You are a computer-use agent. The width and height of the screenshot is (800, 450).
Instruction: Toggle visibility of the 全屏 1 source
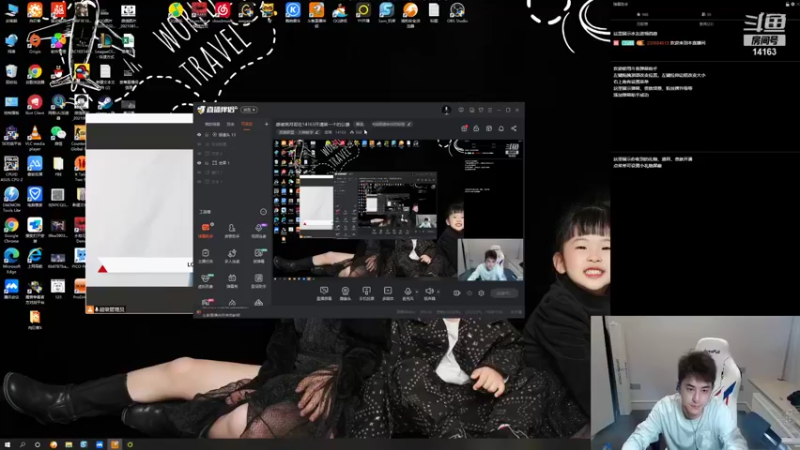(x=199, y=163)
